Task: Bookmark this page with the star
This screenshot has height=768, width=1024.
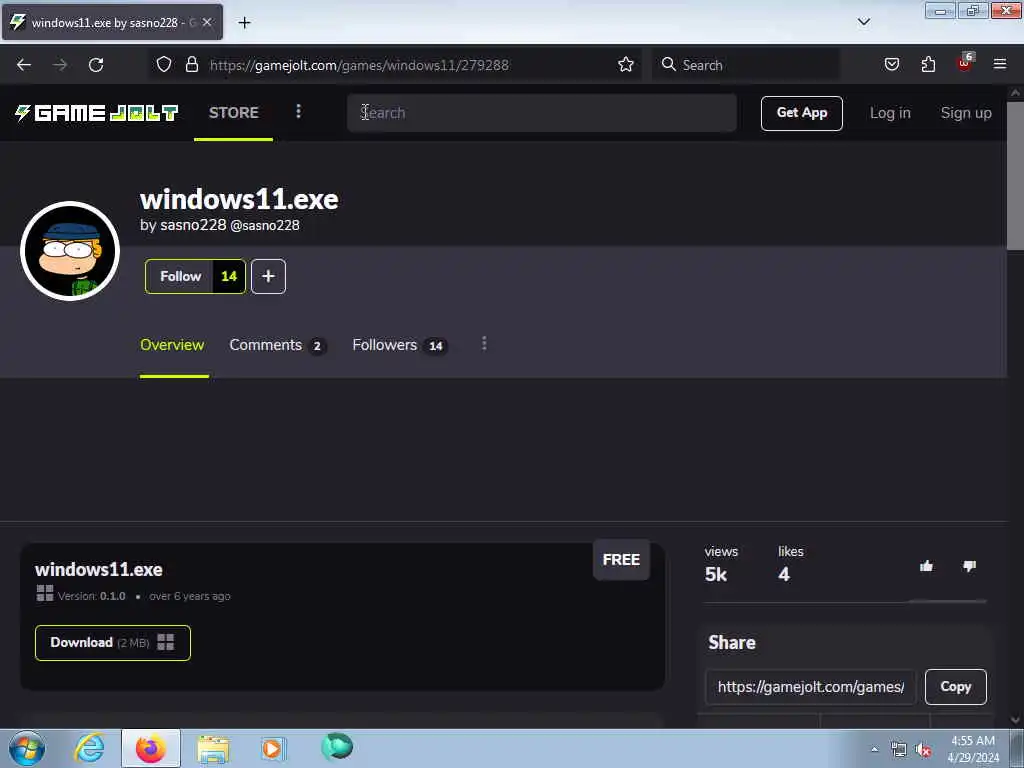Action: [x=626, y=64]
